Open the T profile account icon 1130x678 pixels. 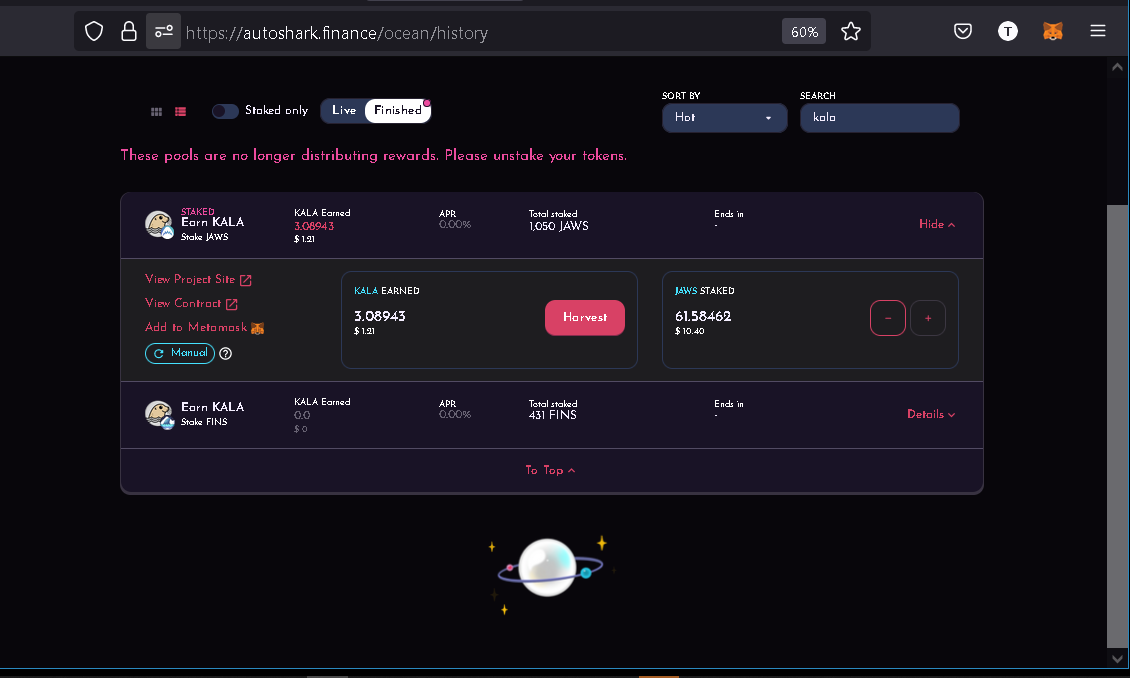tap(1007, 31)
